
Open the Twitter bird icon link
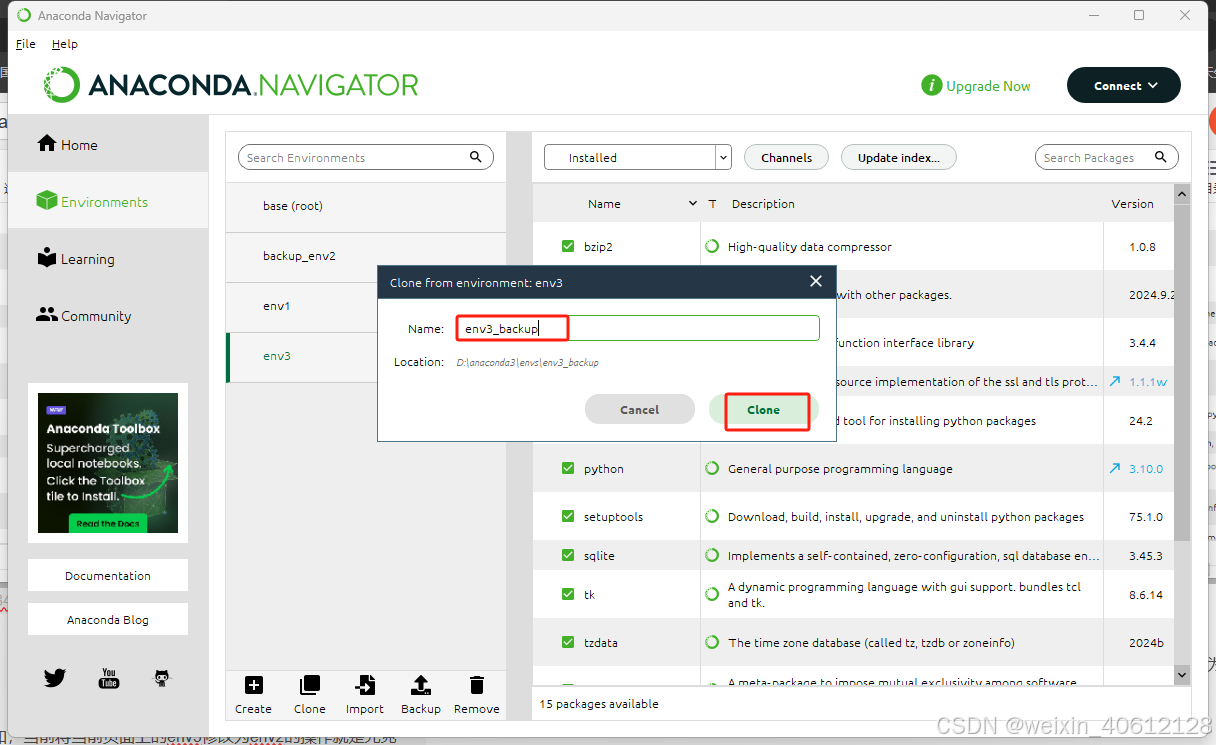click(x=55, y=678)
